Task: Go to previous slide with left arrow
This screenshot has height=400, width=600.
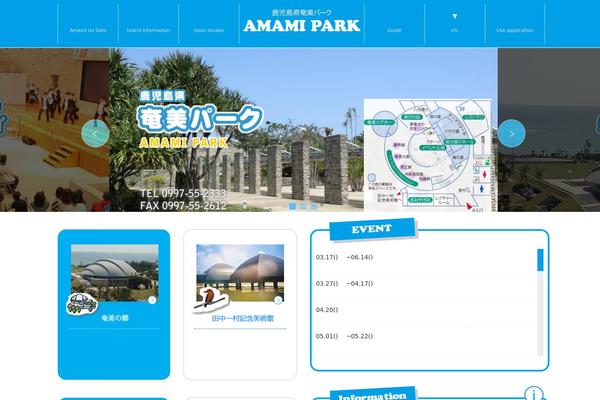Action: tap(95, 133)
